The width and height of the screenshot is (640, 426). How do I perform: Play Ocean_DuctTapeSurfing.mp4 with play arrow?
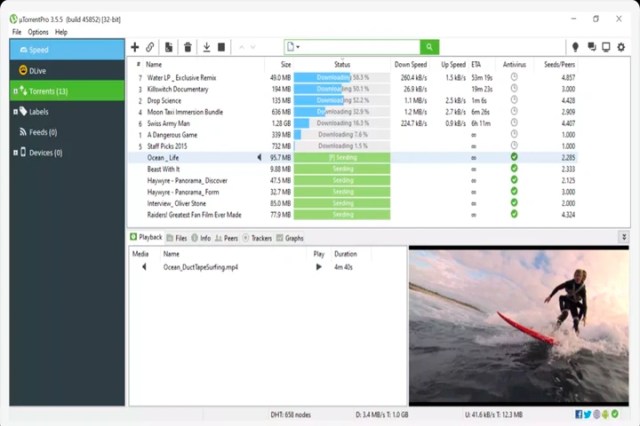(319, 267)
